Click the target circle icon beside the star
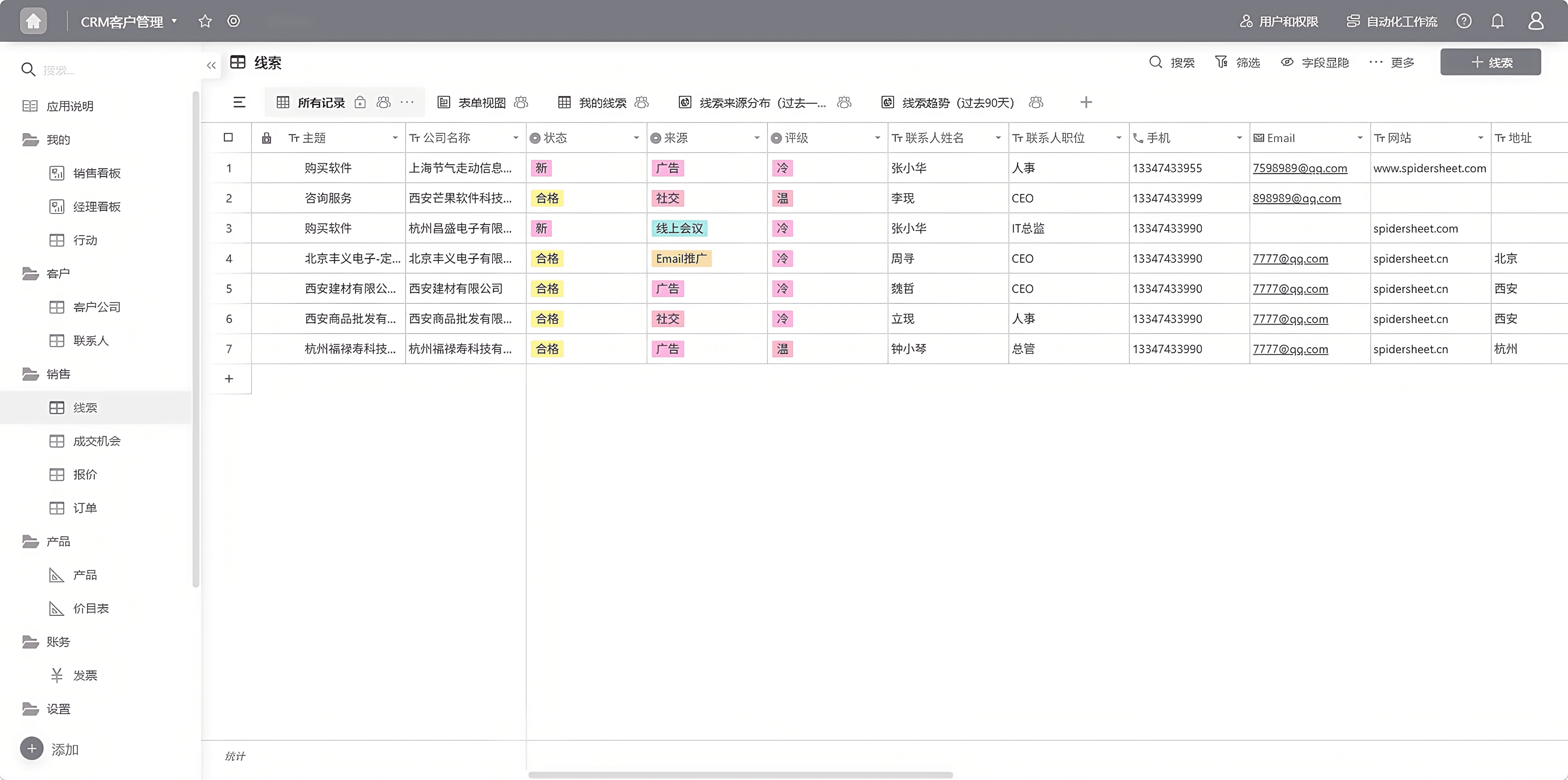1568x780 pixels. (x=234, y=21)
